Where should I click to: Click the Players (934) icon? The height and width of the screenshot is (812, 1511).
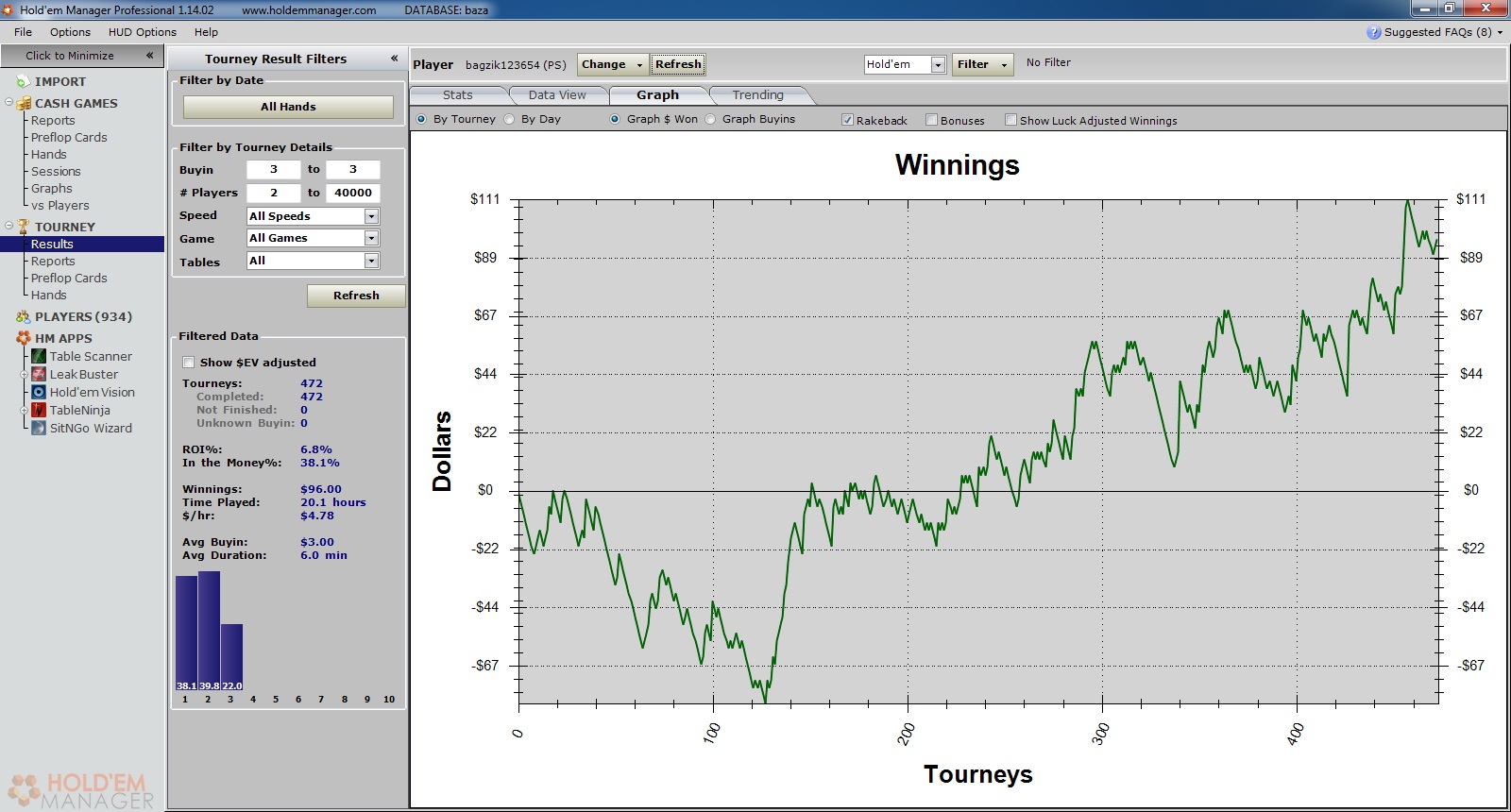click(x=23, y=317)
